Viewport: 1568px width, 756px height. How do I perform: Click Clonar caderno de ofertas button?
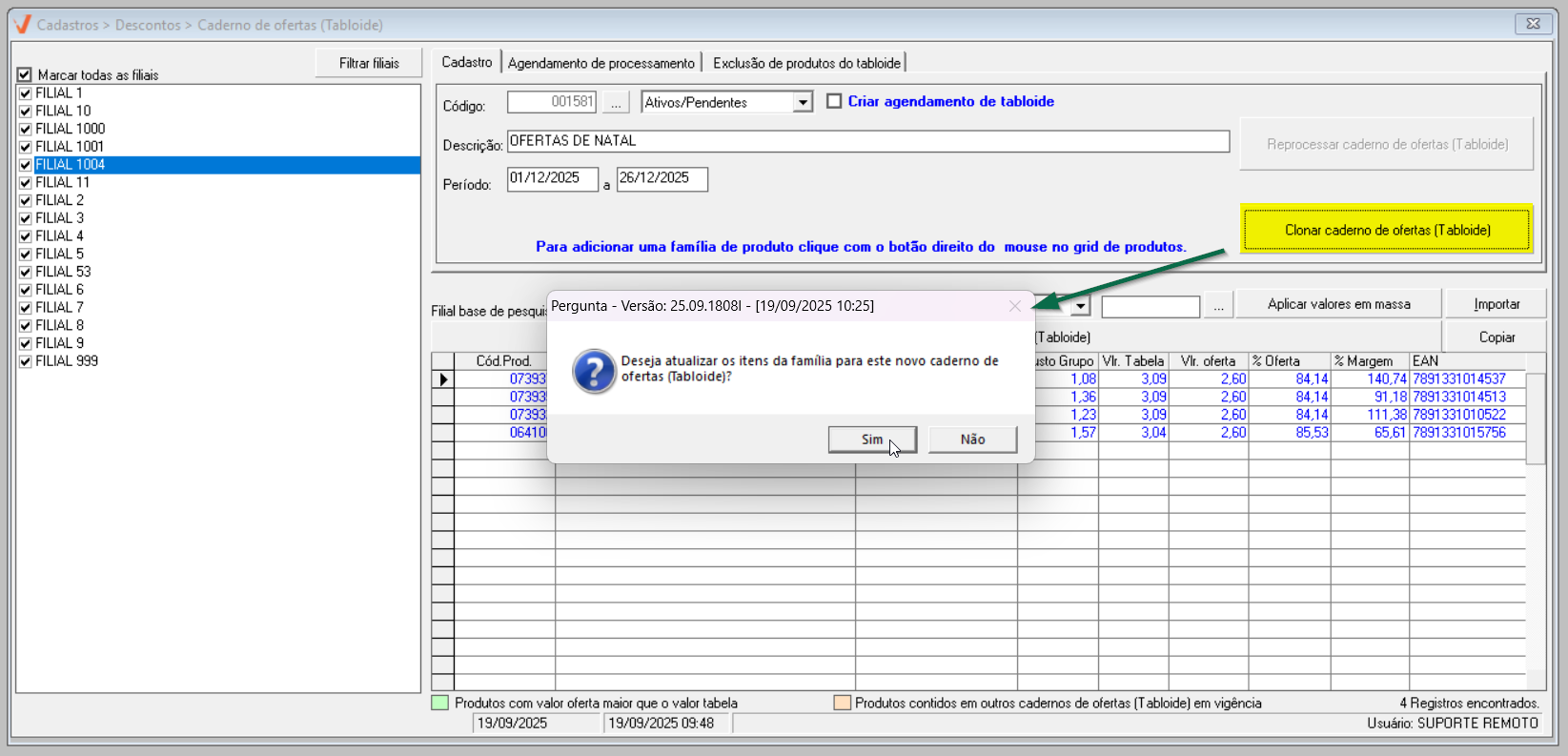pos(1387,230)
